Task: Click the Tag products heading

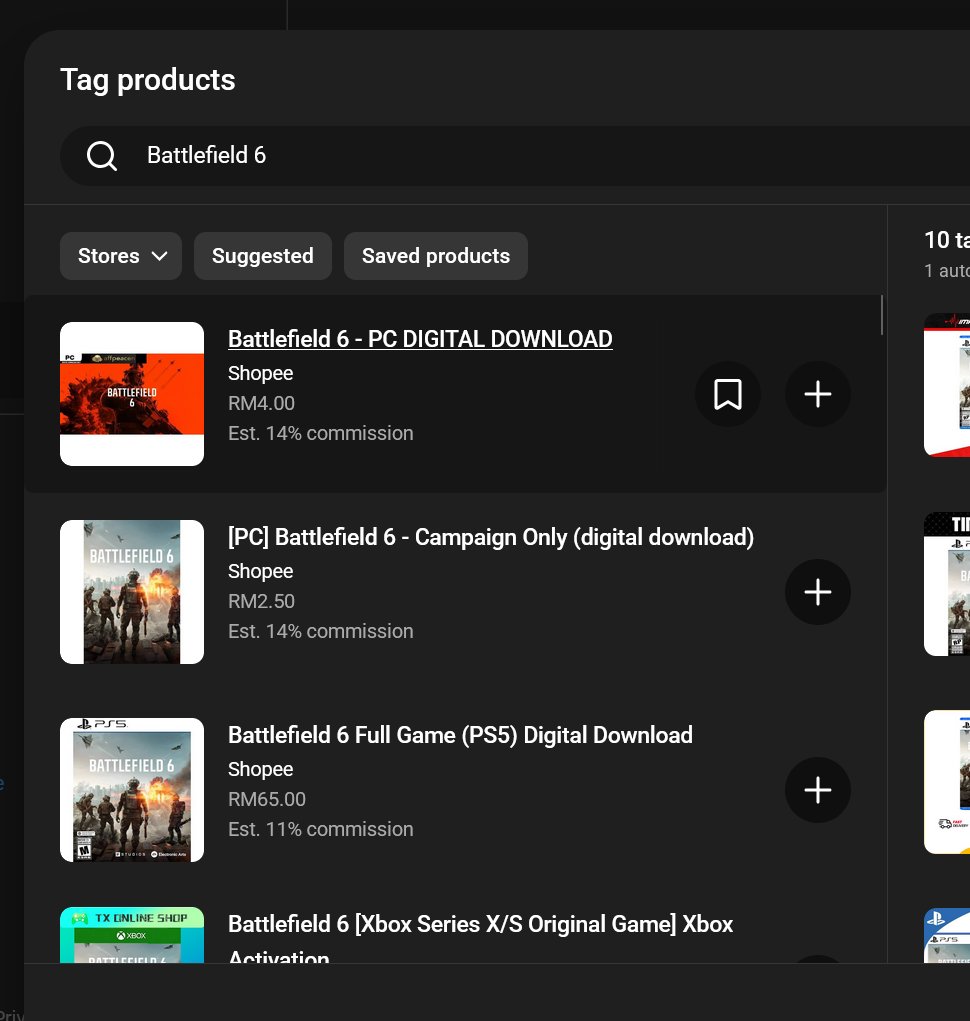Action: point(148,80)
